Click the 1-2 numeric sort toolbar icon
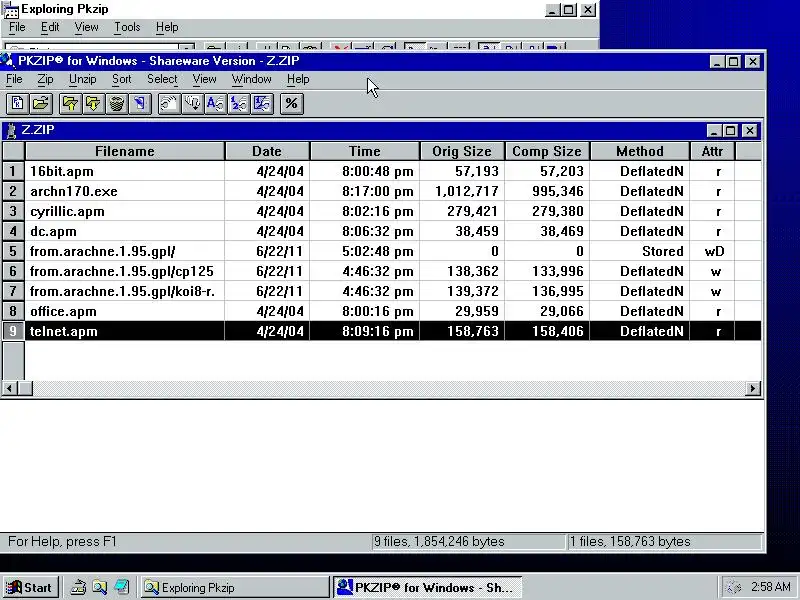The height and width of the screenshot is (600, 800). coord(238,104)
